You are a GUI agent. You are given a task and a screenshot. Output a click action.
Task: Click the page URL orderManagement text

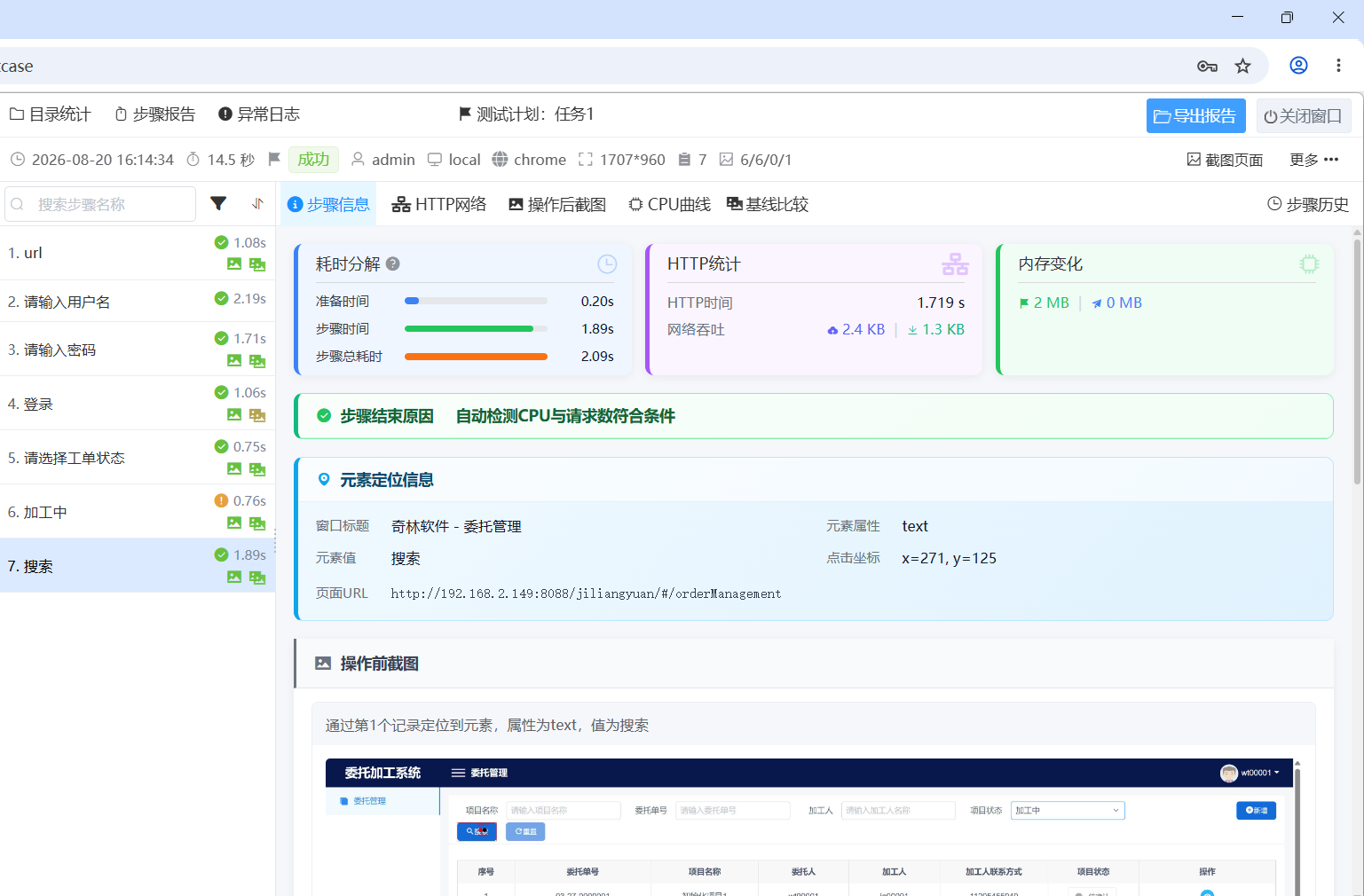tap(586, 593)
